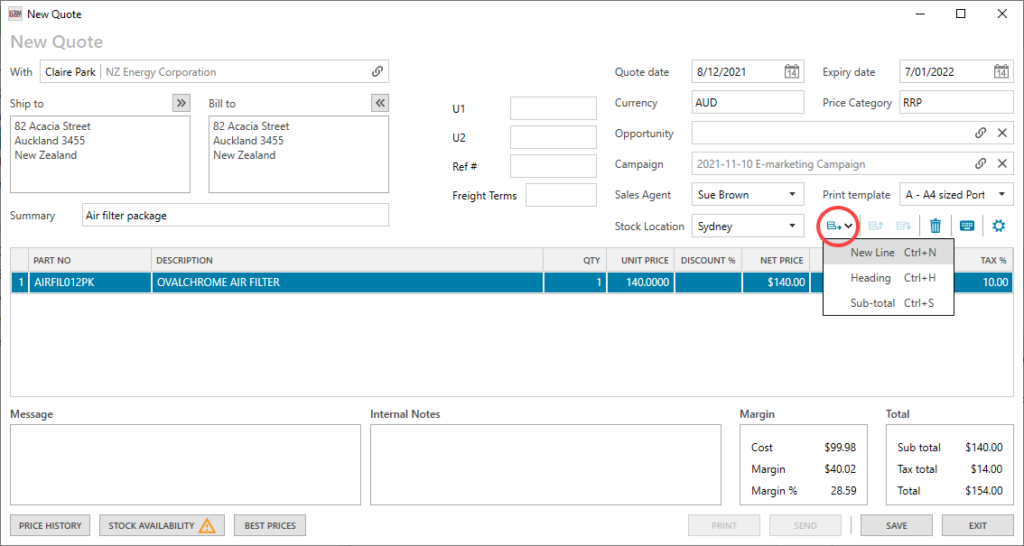Expand the Sales Agent dropdown
1024x546 pixels.
click(x=792, y=195)
